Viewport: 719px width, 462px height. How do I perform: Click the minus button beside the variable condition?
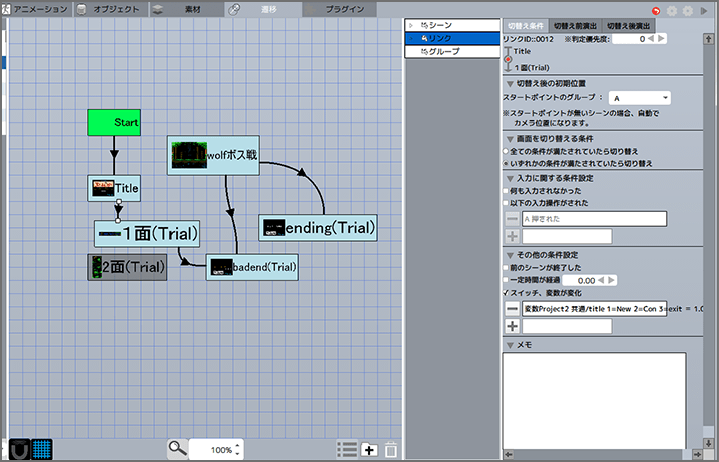(x=511, y=309)
